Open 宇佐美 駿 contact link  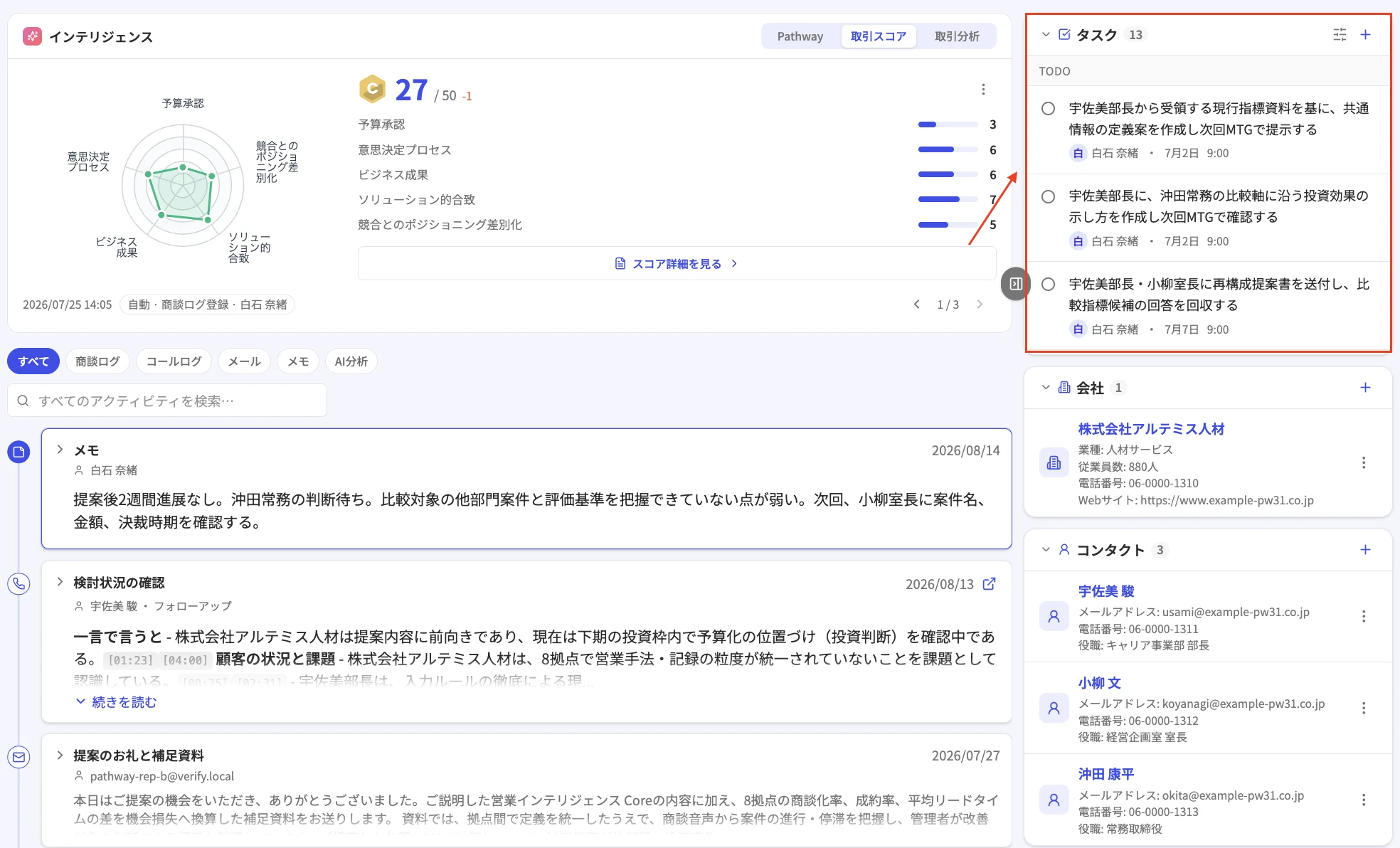[x=1106, y=591]
